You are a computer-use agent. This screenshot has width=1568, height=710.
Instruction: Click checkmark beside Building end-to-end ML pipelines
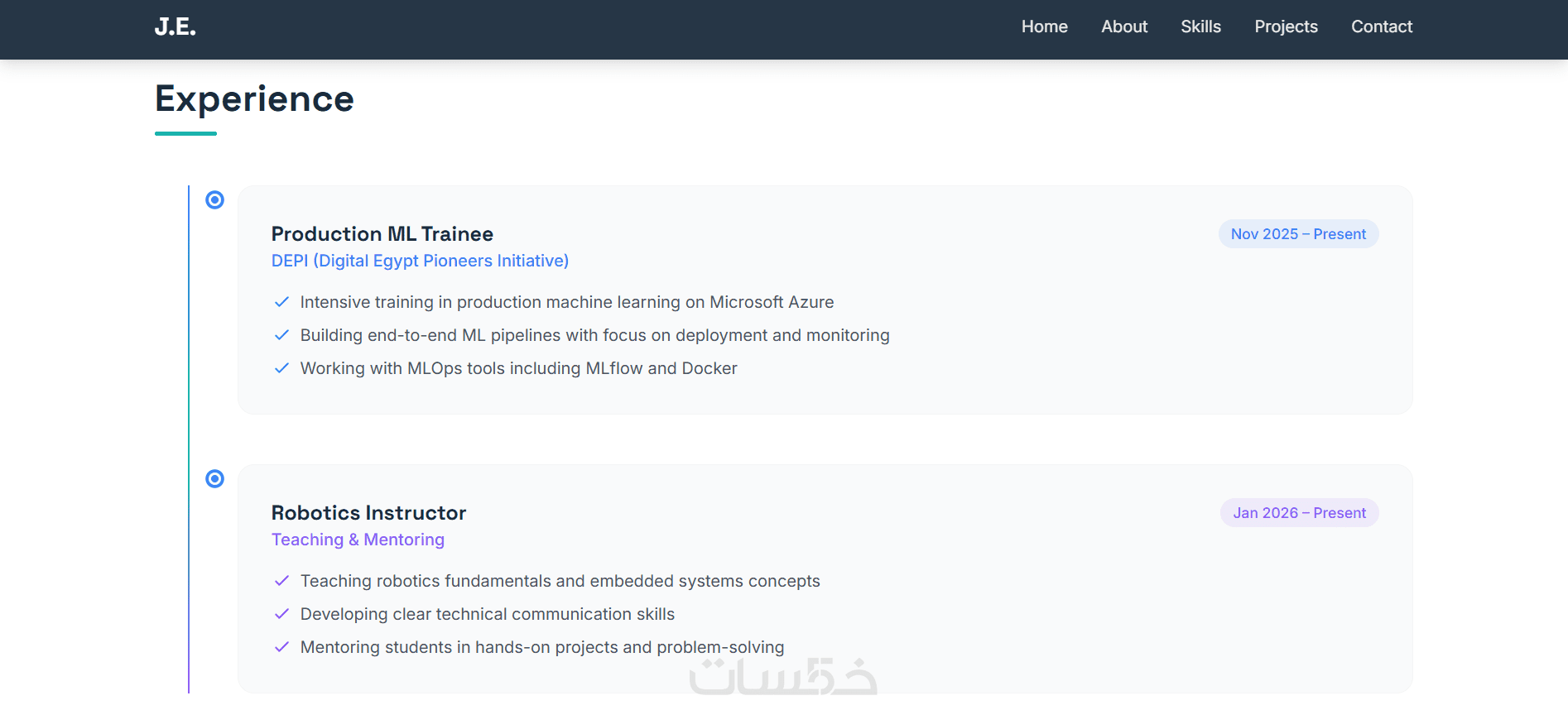point(281,335)
